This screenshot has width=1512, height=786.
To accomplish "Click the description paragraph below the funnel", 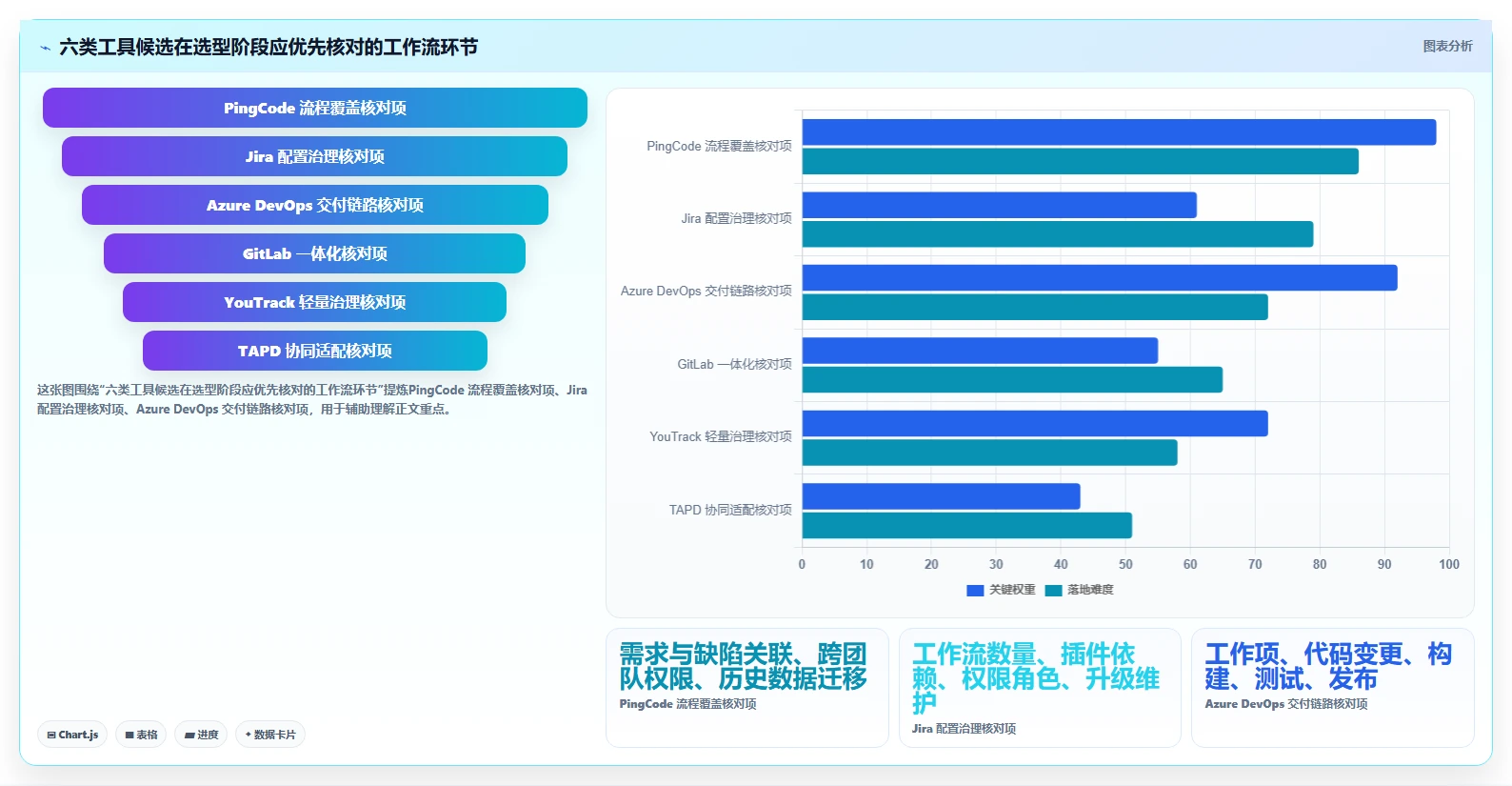I will pyautogui.click(x=312, y=400).
